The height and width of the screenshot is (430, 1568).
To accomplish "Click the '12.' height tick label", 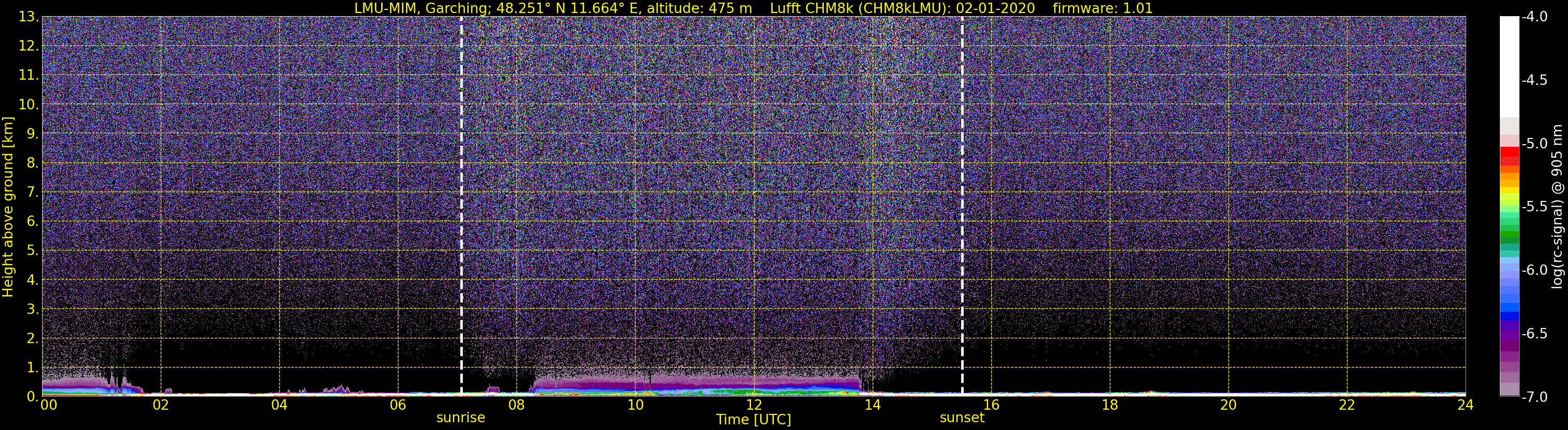I will (x=28, y=46).
